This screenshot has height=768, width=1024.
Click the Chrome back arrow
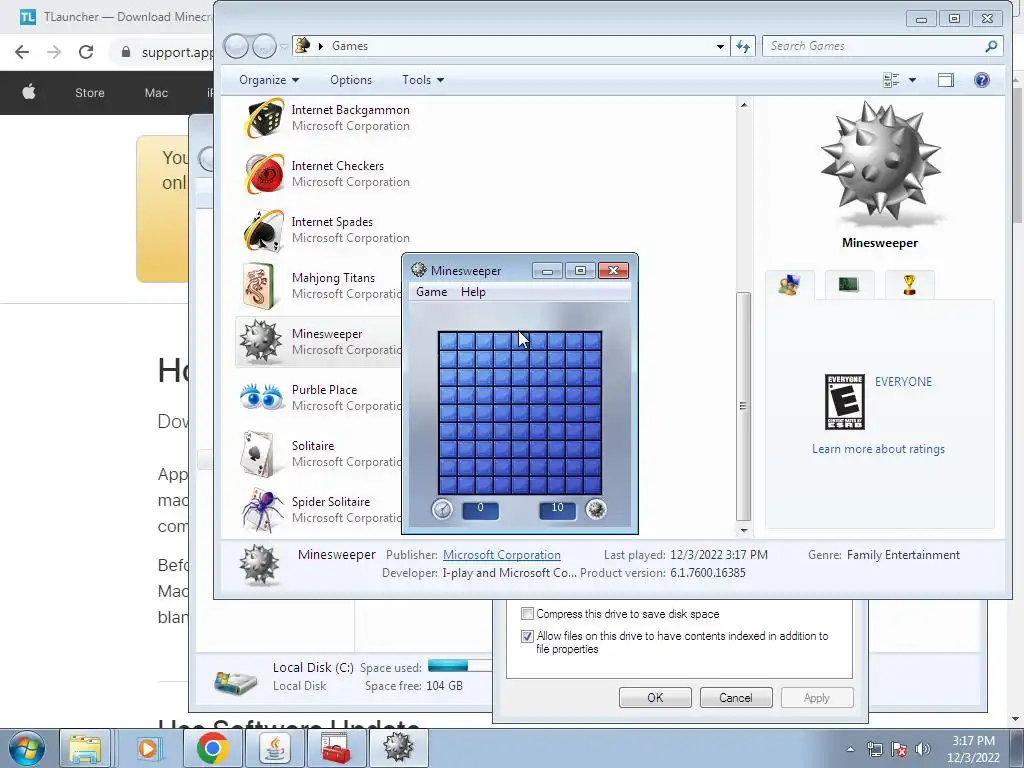point(22,52)
